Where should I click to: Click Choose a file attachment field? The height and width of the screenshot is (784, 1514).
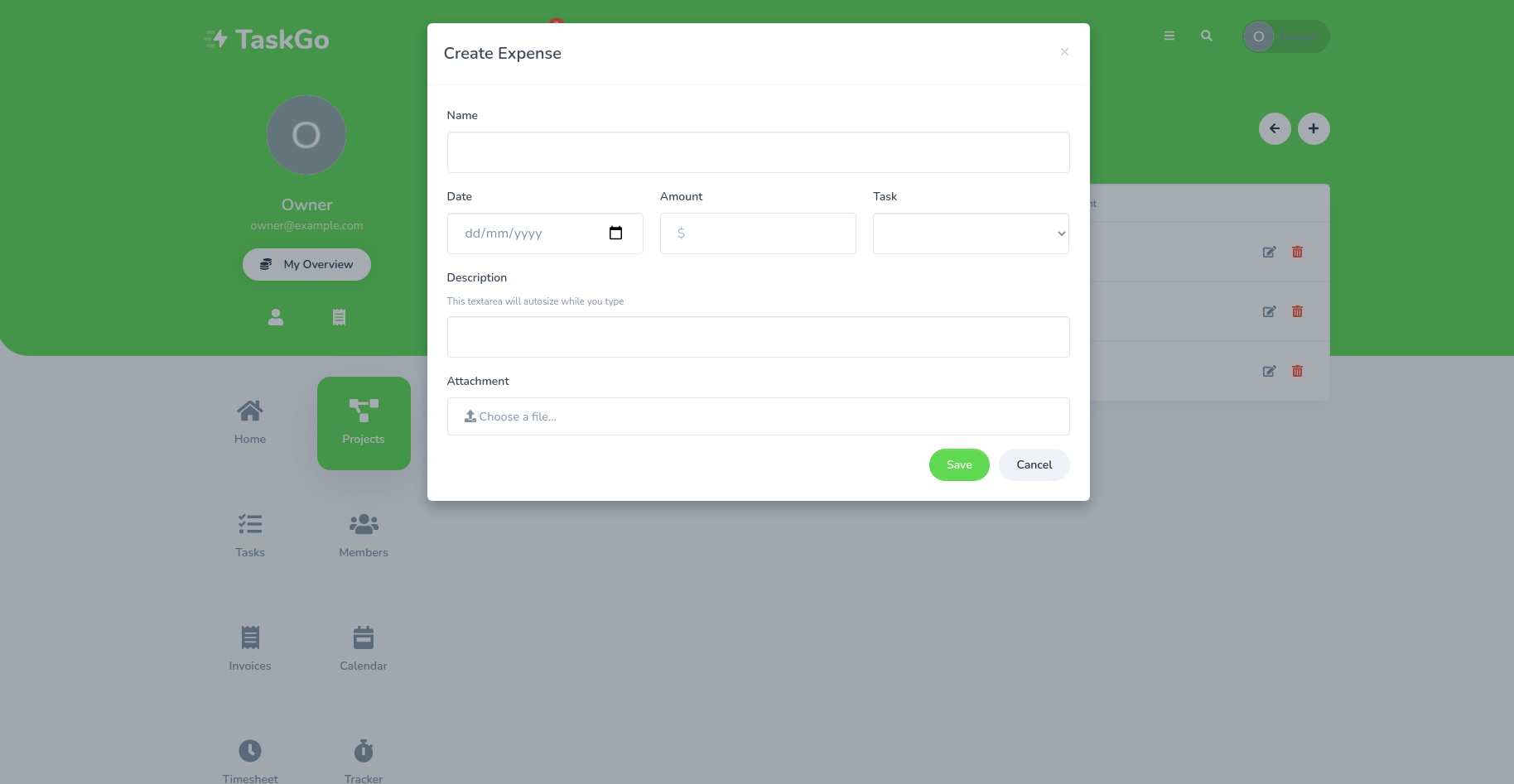(759, 416)
